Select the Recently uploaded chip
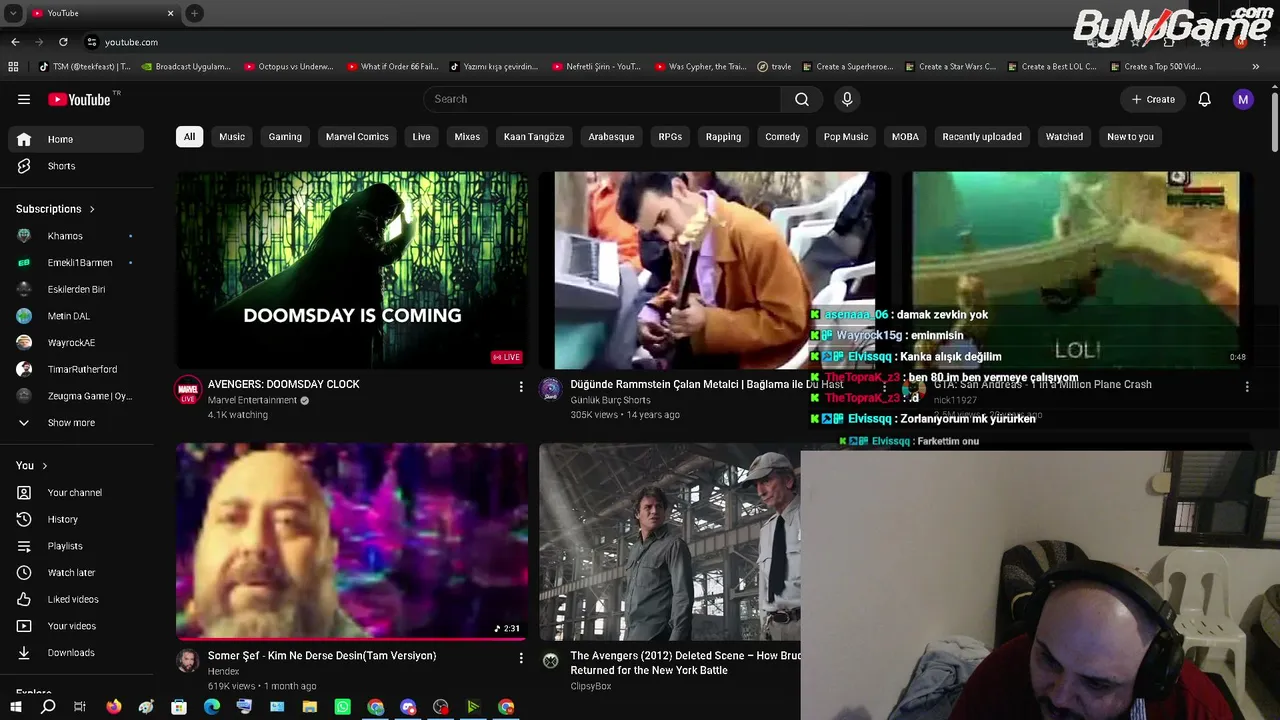1280x720 pixels. pyautogui.click(x=982, y=137)
